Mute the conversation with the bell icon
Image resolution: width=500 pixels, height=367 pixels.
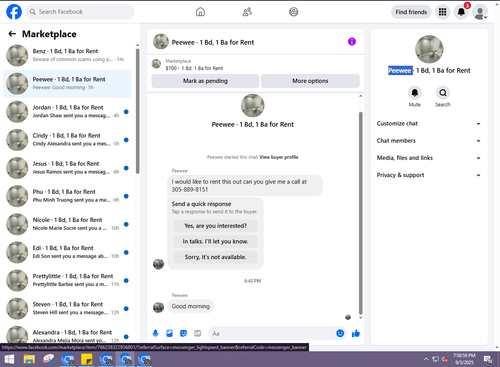pos(415,93)
